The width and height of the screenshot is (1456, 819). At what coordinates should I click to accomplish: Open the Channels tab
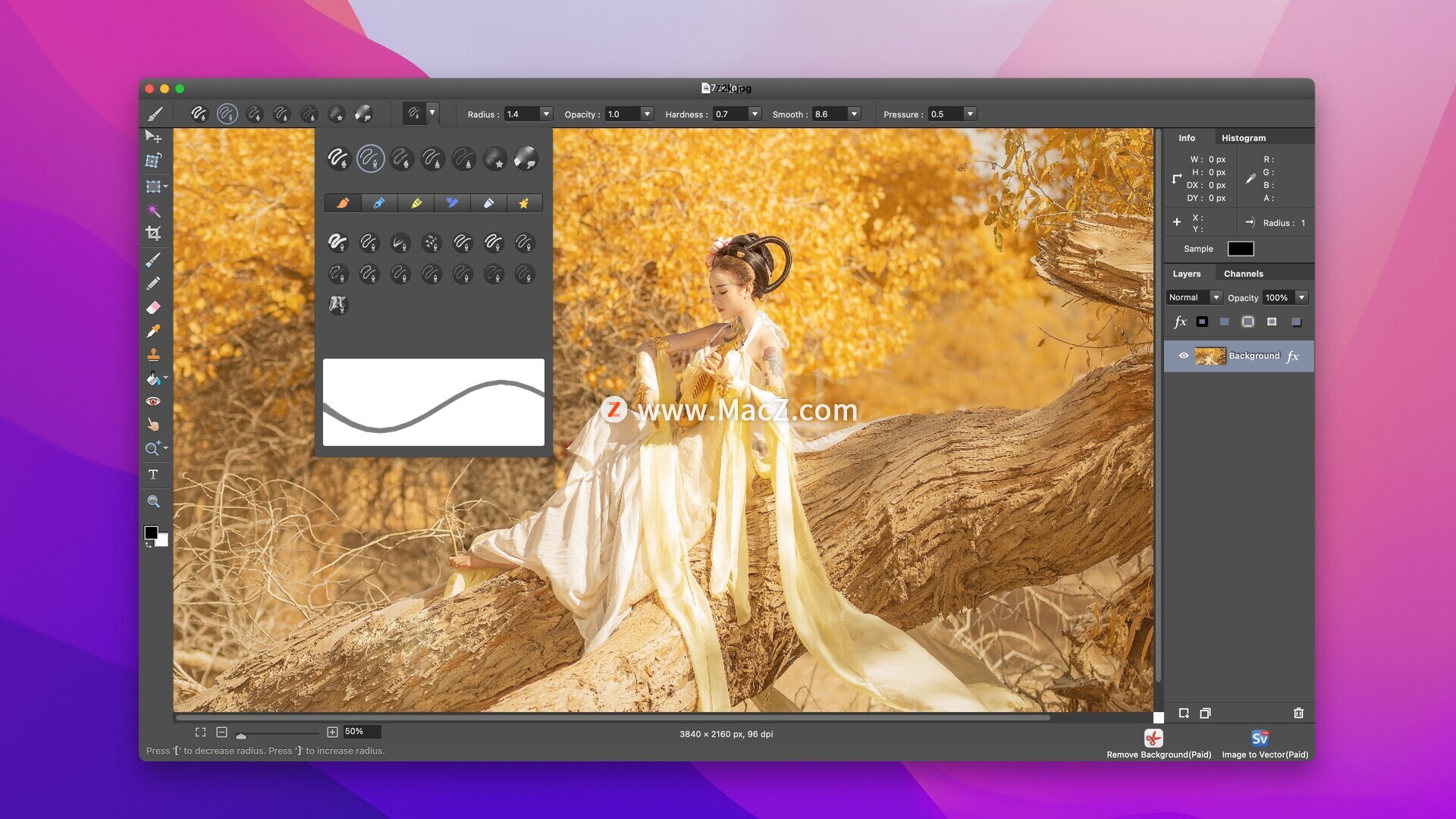(x=1244, y=274)
